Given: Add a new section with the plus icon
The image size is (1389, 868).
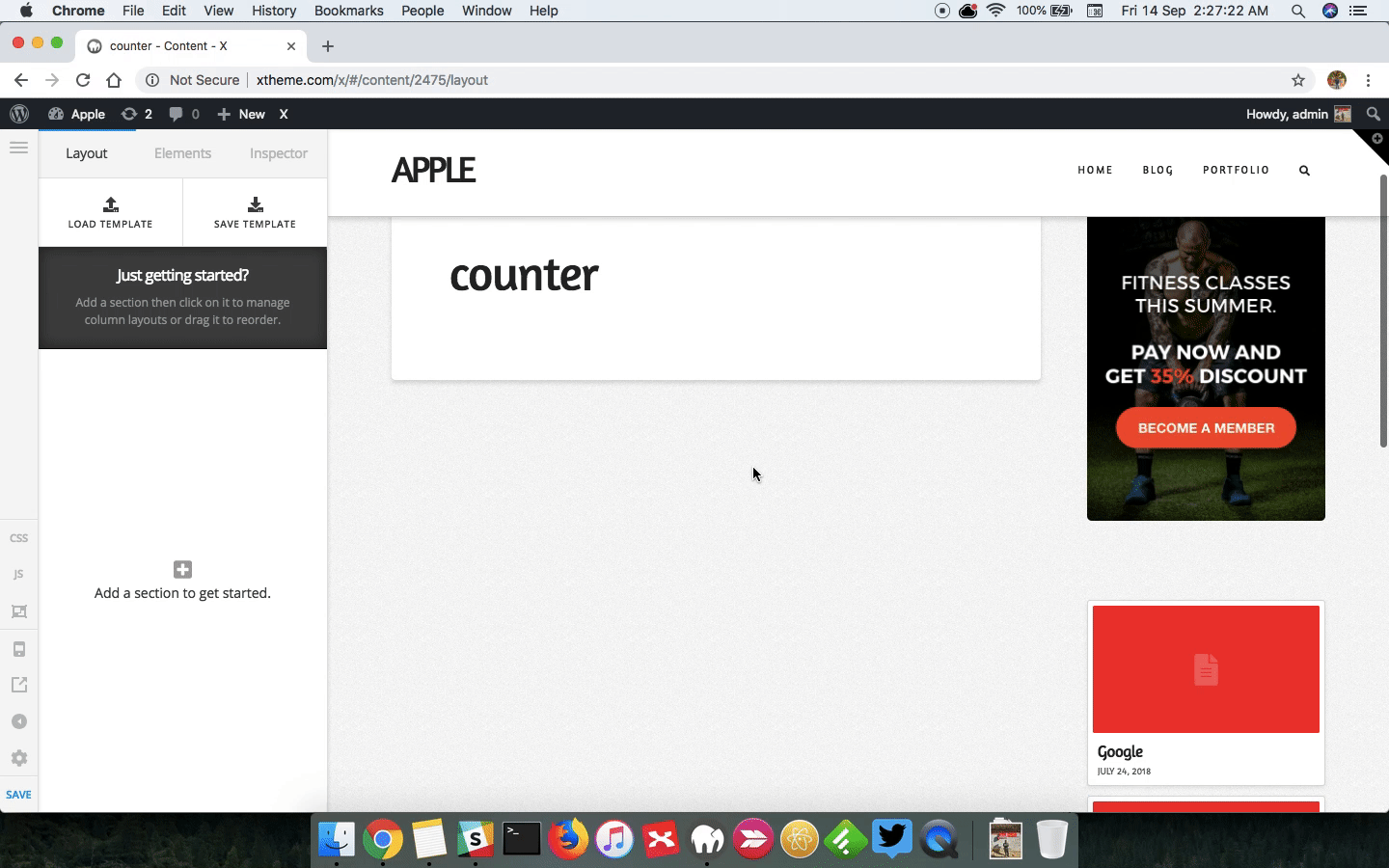Looking at the screenshot, I should tap(182, 569).
